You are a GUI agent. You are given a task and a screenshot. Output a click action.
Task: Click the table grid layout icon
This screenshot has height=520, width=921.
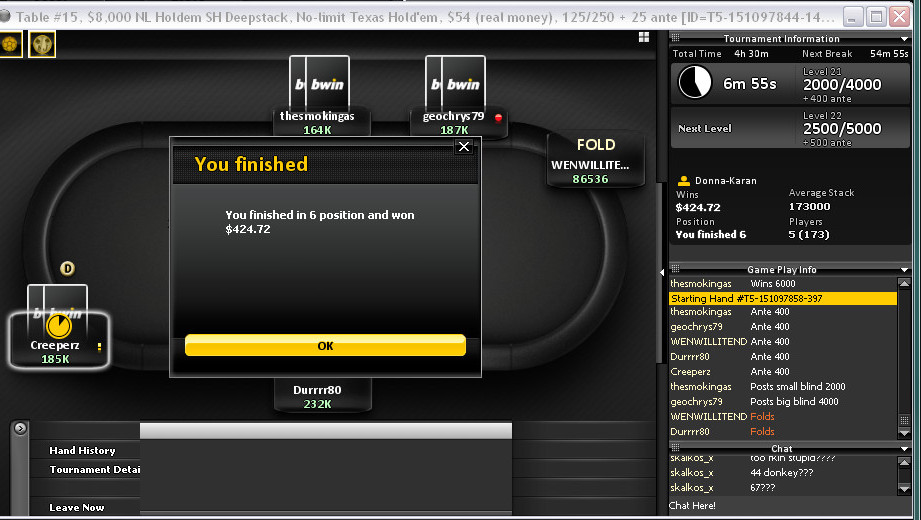644,37
